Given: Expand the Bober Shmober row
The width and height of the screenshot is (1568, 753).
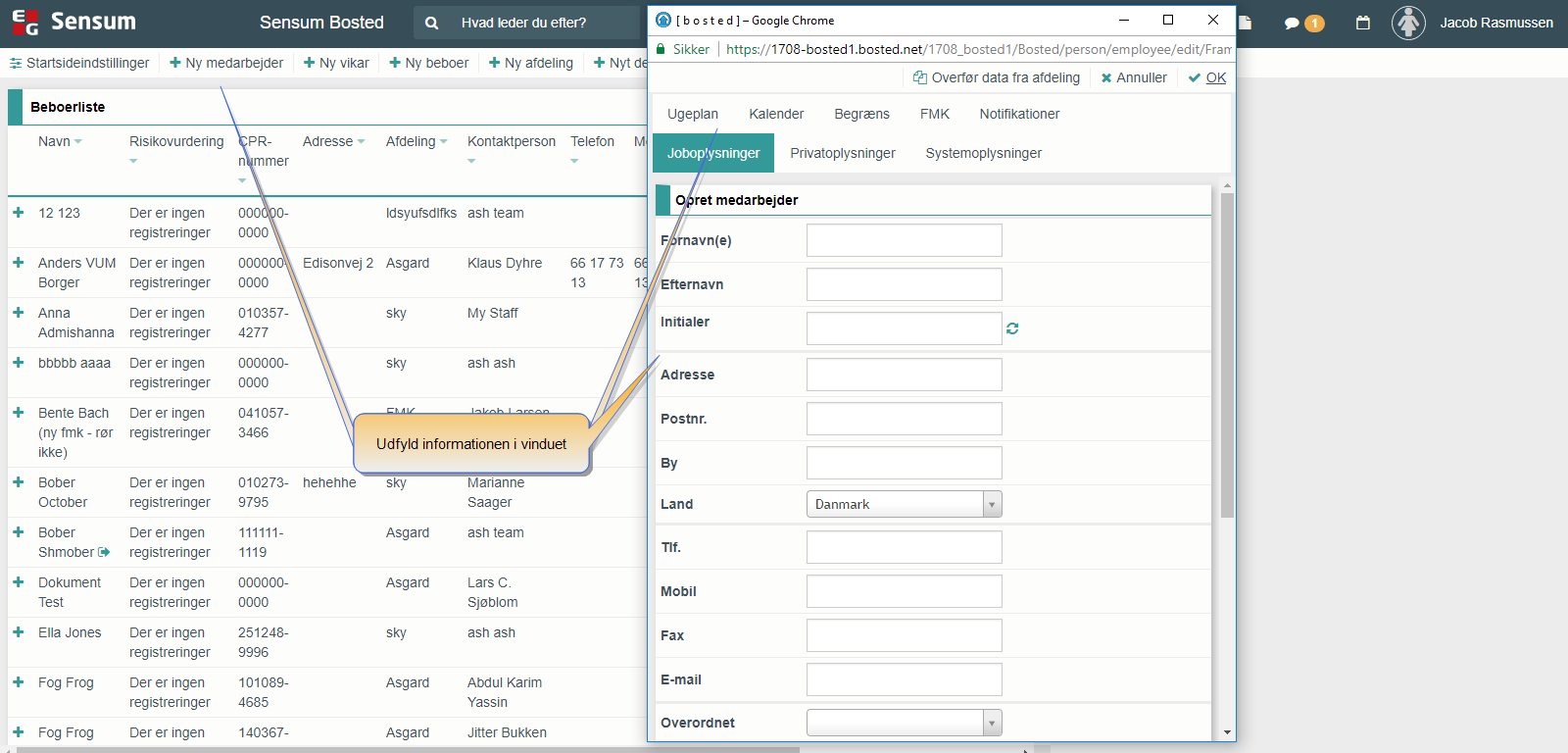Looking at the screenshot, I should pyautogui.click(x=18, y=531).
